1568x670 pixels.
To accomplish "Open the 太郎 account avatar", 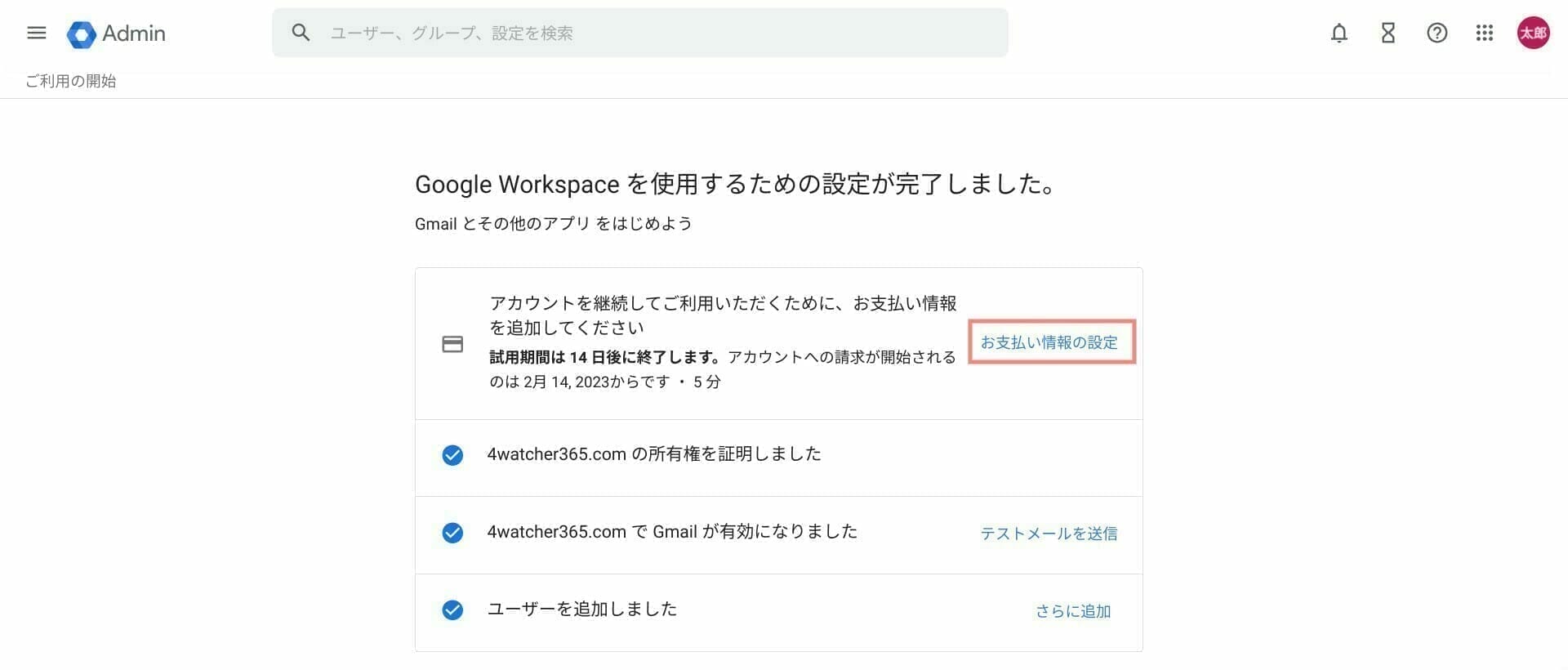I will click(x=1533, y=33).
